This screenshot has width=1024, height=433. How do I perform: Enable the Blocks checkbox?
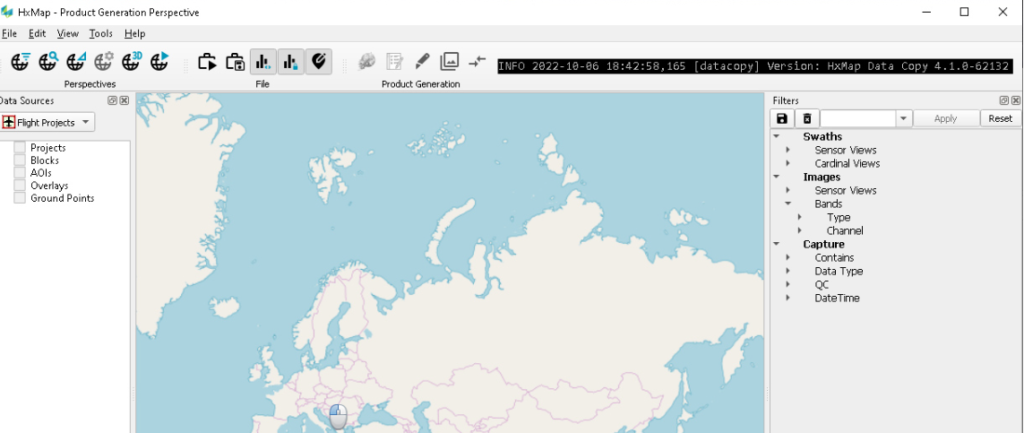click(20, 160)
